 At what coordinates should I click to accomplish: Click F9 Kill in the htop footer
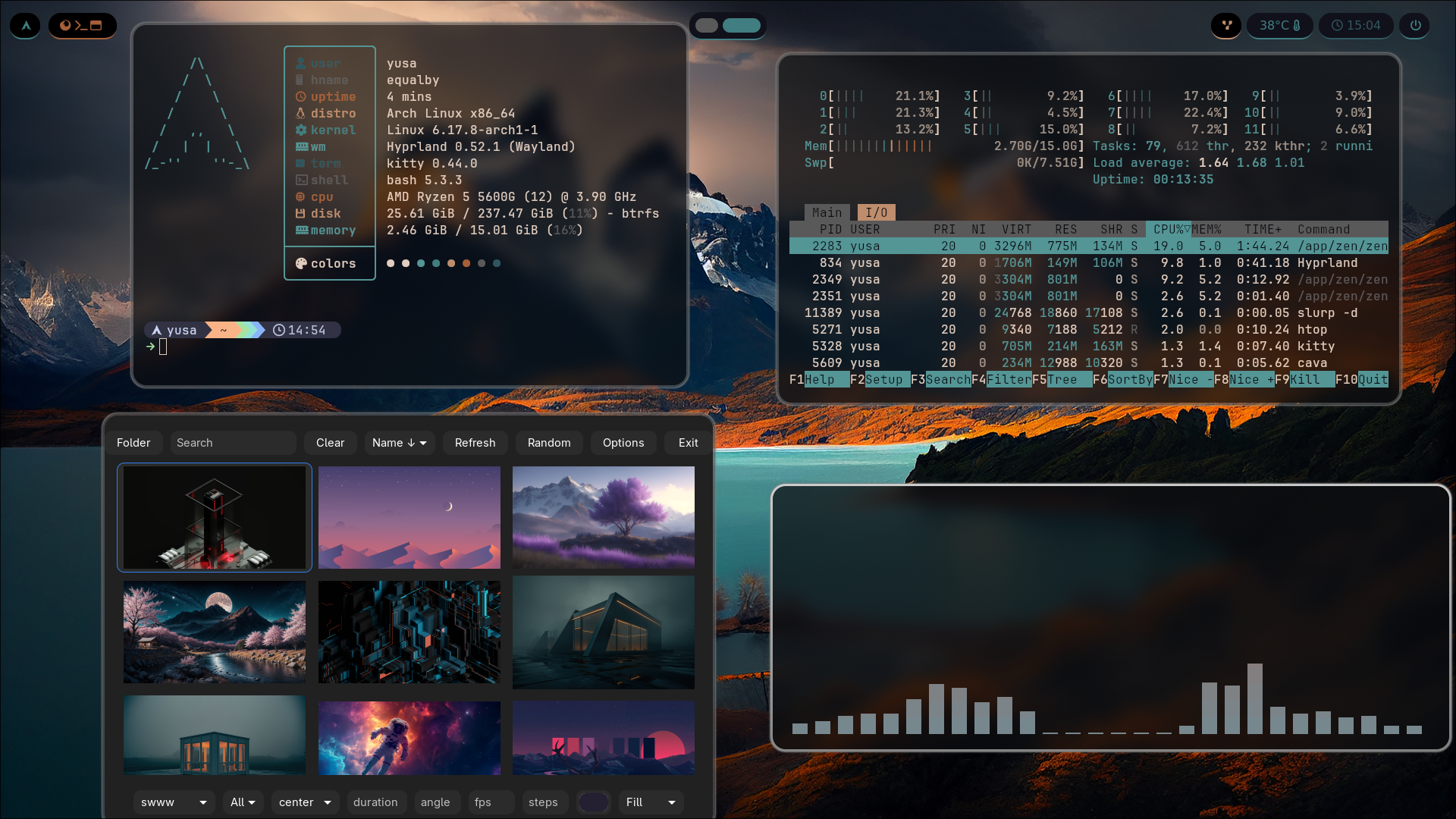1304,379
